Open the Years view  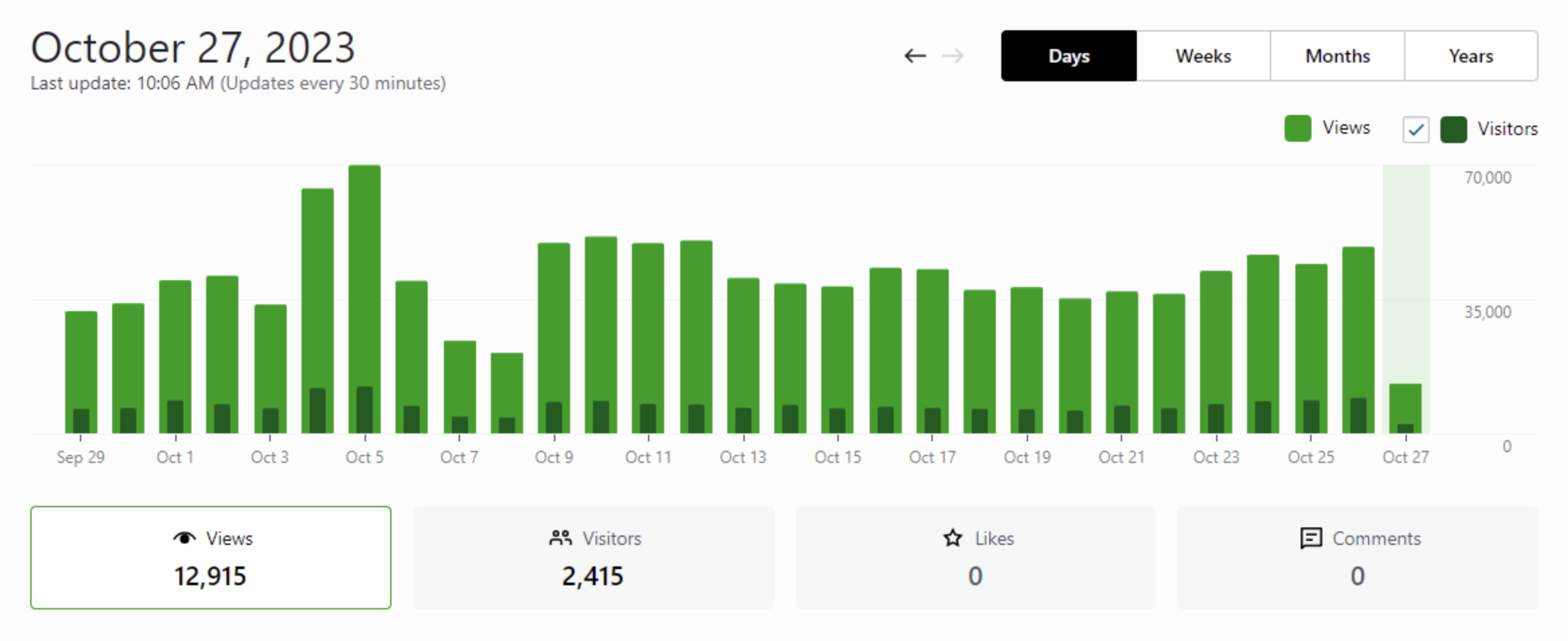tap(1471, 56)
